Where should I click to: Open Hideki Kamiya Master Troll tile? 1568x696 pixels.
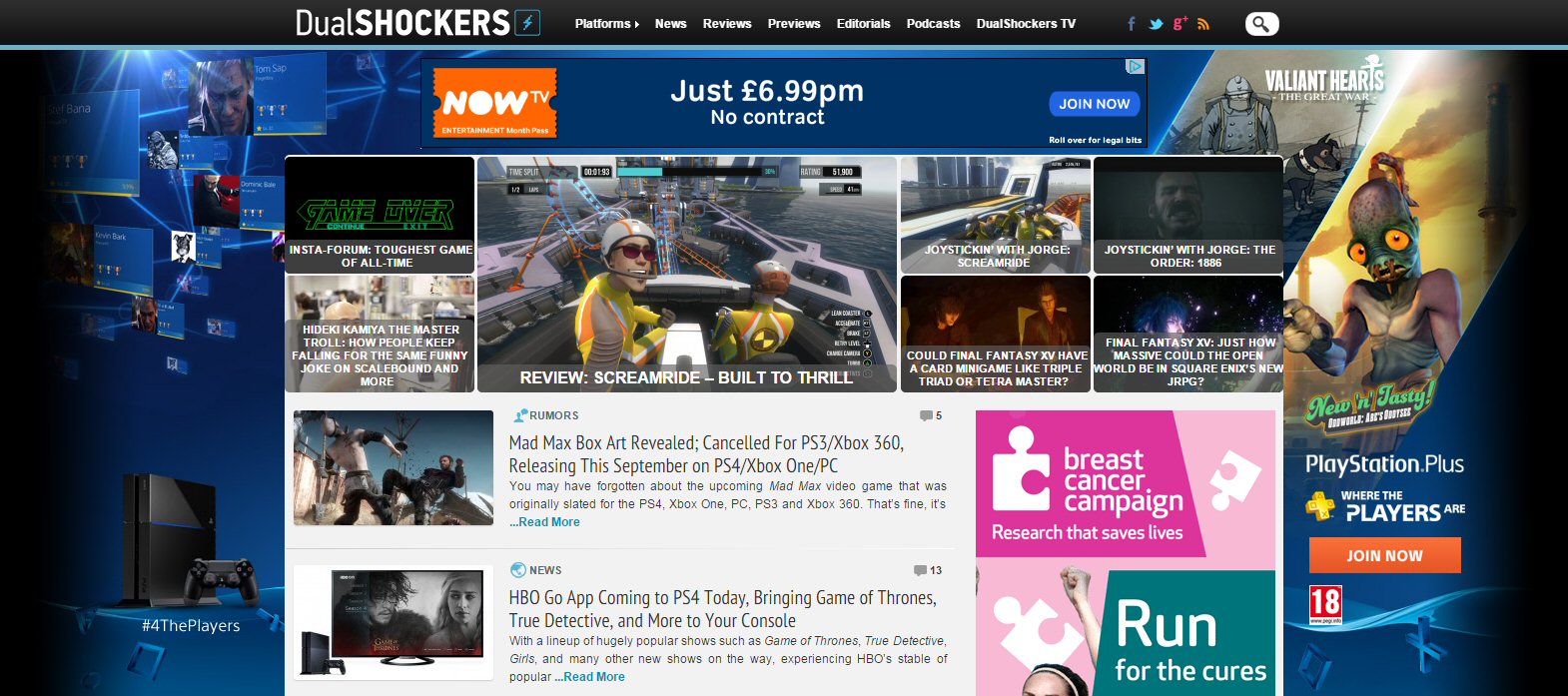click(x=380, y=334)
